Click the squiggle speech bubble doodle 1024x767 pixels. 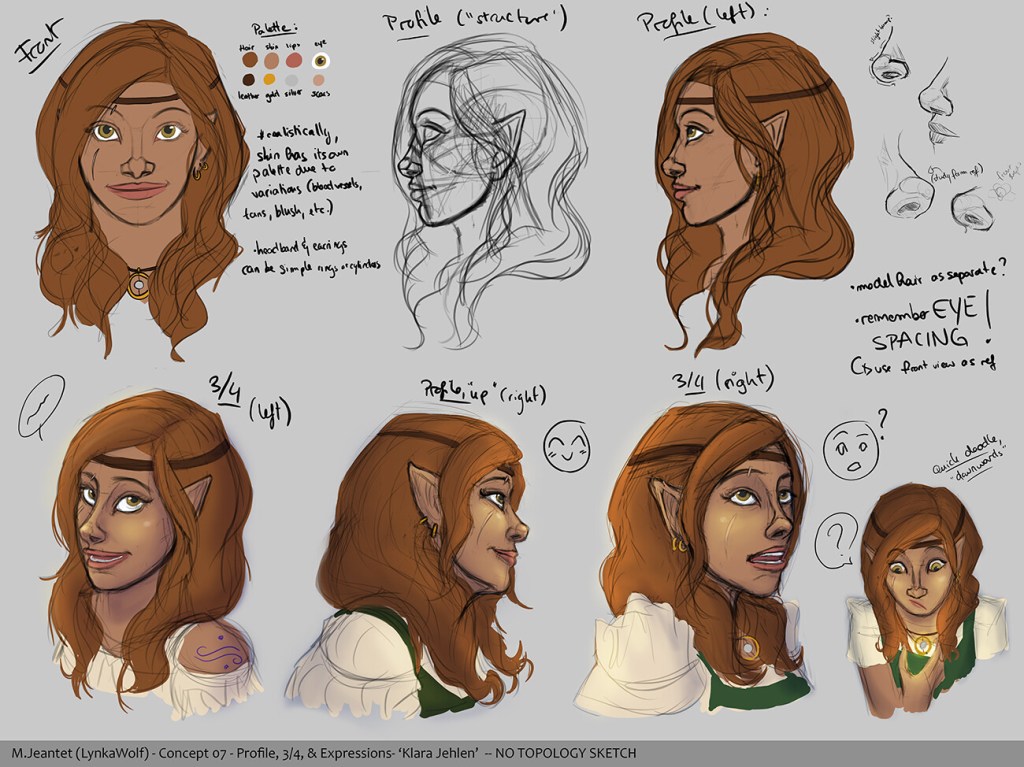pyautogui.click(x=41, y=407)
